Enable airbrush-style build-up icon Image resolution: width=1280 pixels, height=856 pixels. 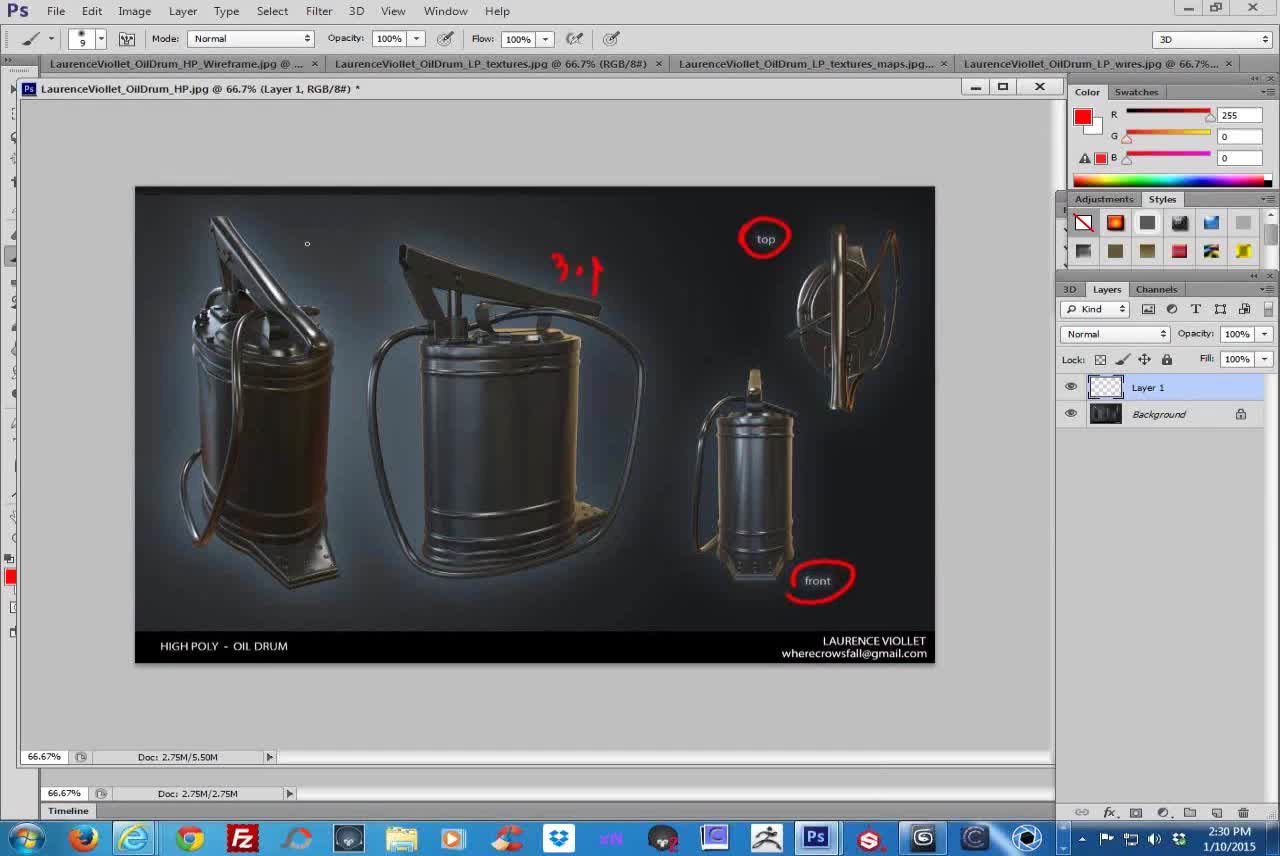[575, 39]
